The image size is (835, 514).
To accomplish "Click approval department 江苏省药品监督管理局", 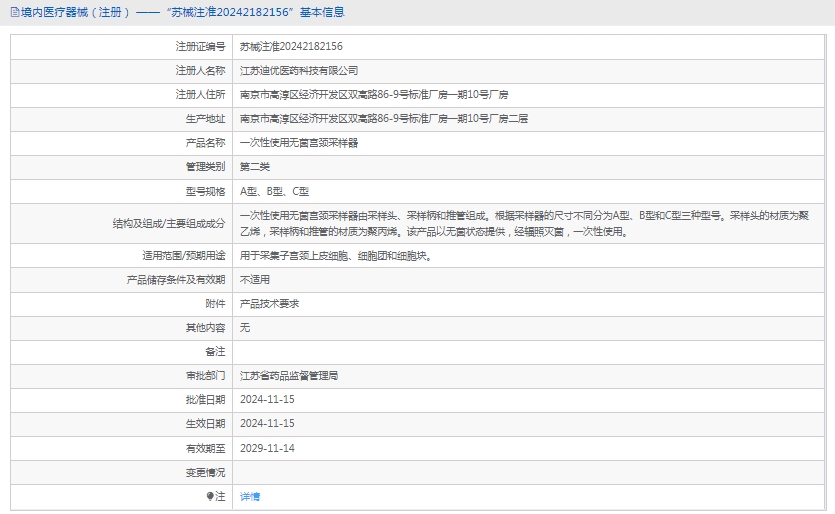I will (289, 376).
